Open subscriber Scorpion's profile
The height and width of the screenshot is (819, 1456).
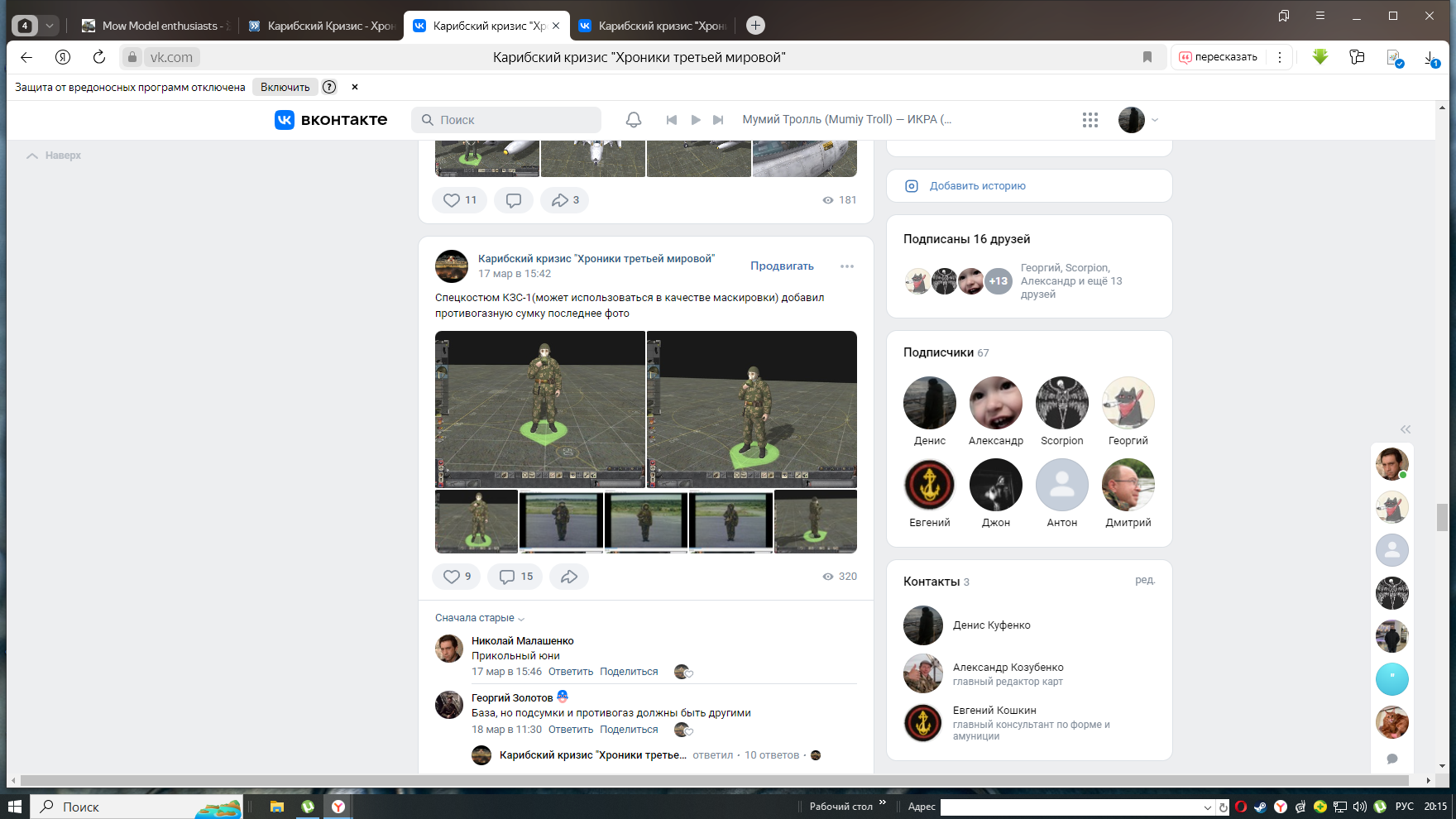[1062, 411]
